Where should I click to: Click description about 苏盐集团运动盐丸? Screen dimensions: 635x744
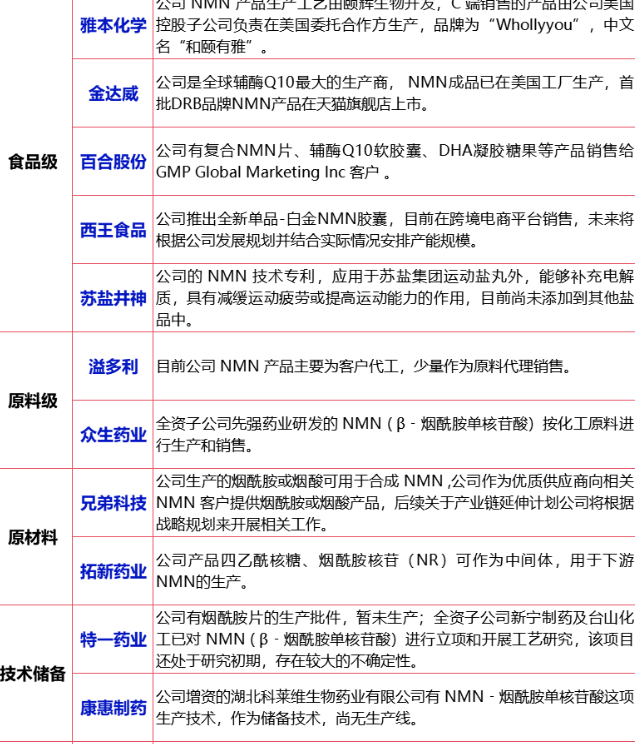pyautogui.click(x=395, y=298)
